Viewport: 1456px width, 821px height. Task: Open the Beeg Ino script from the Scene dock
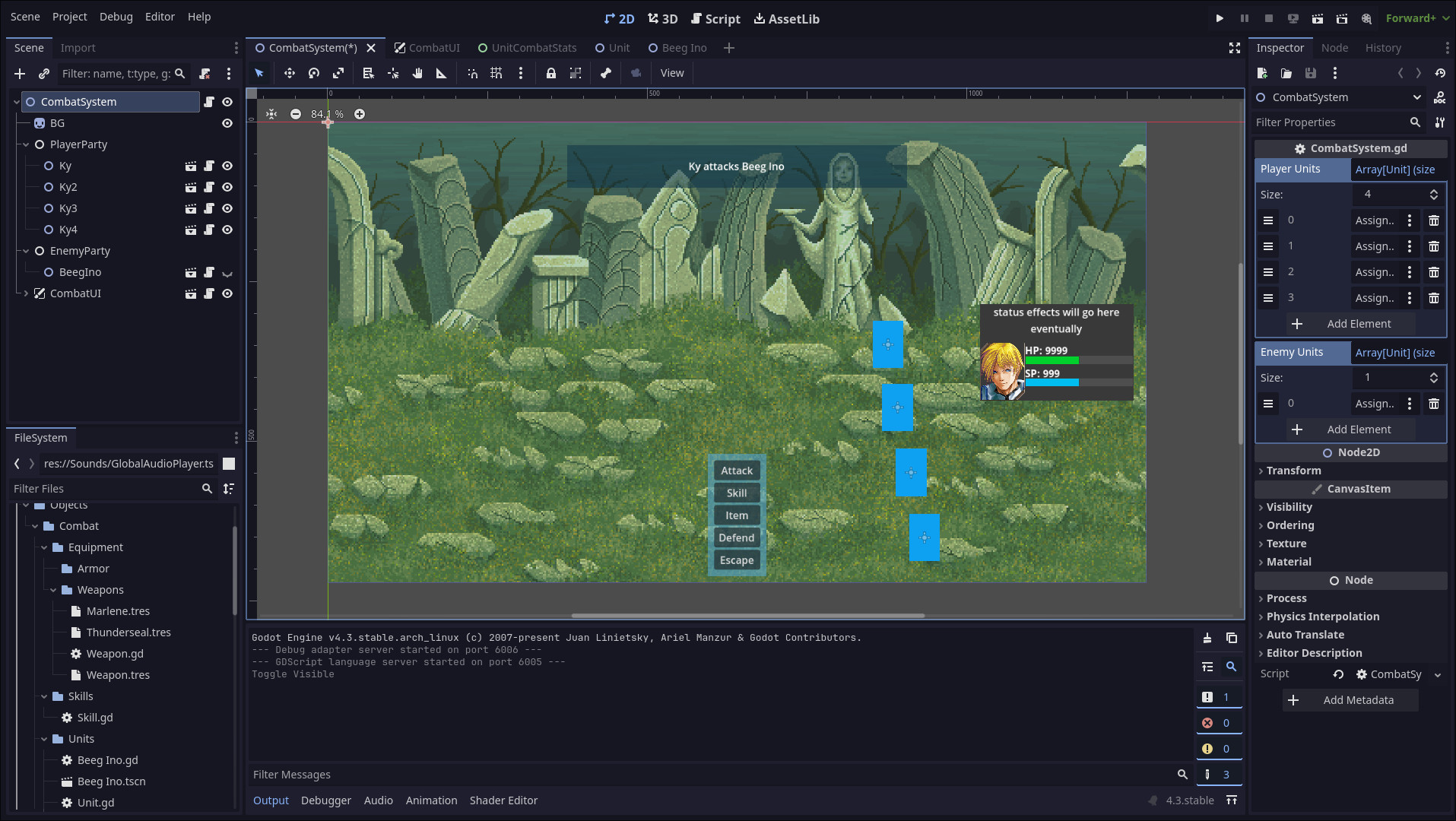pyautogui.click(x=209, y=272)
